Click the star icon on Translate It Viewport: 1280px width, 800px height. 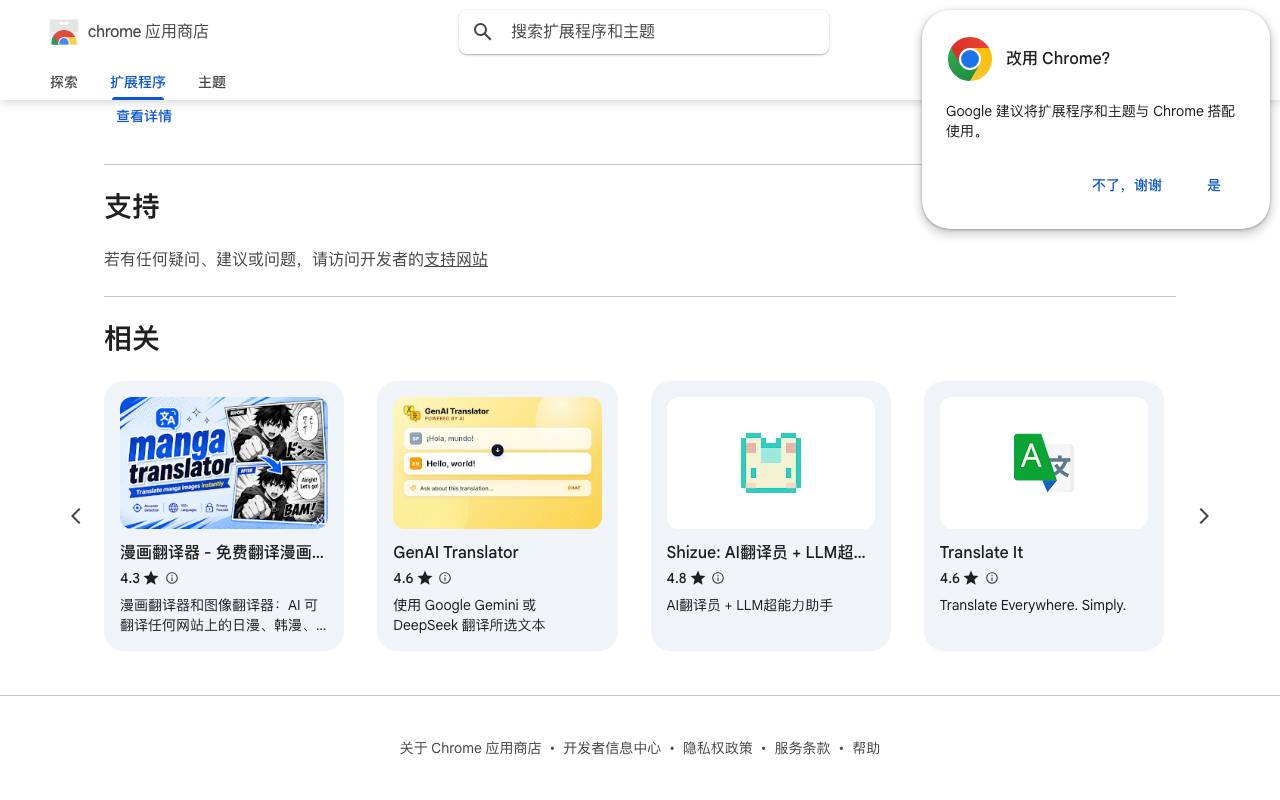(971, 578)
